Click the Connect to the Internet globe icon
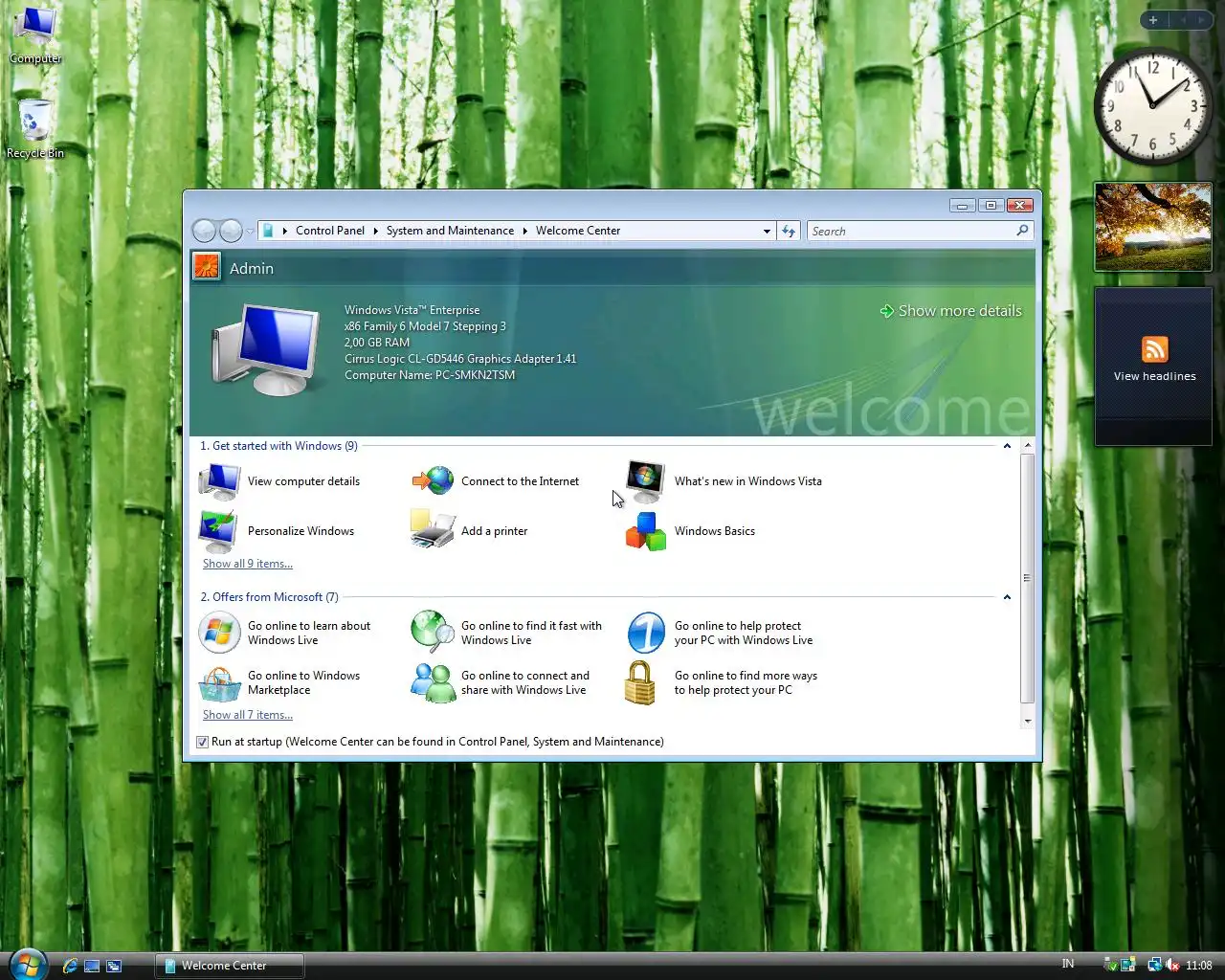This screenshot has width=1225, height=980. pyautogui.click(x=433, y=480)
